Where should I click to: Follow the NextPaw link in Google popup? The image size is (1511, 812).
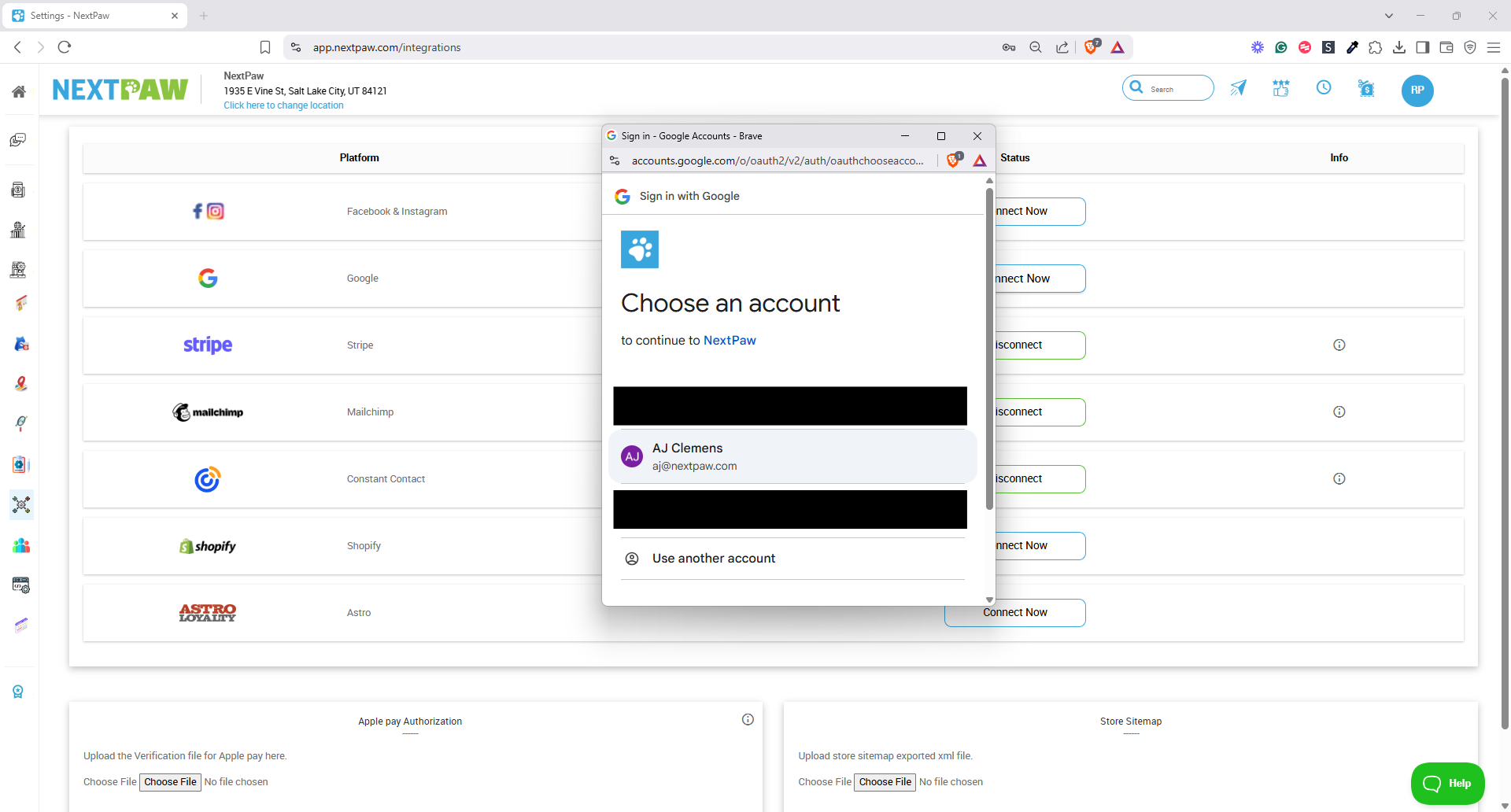pyautogui.click(x=730, y=341)
